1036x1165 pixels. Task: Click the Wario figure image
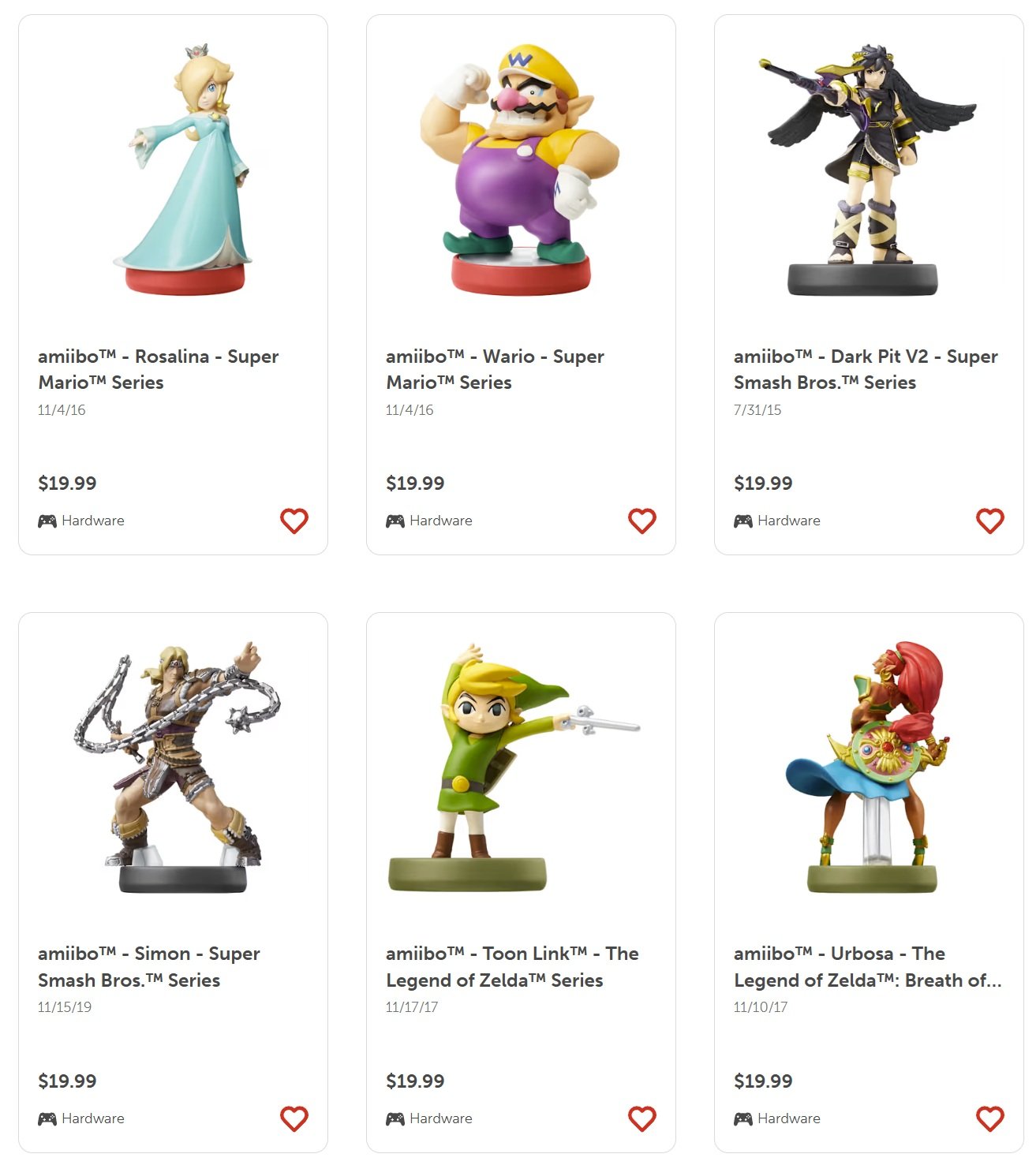[521, 169]
